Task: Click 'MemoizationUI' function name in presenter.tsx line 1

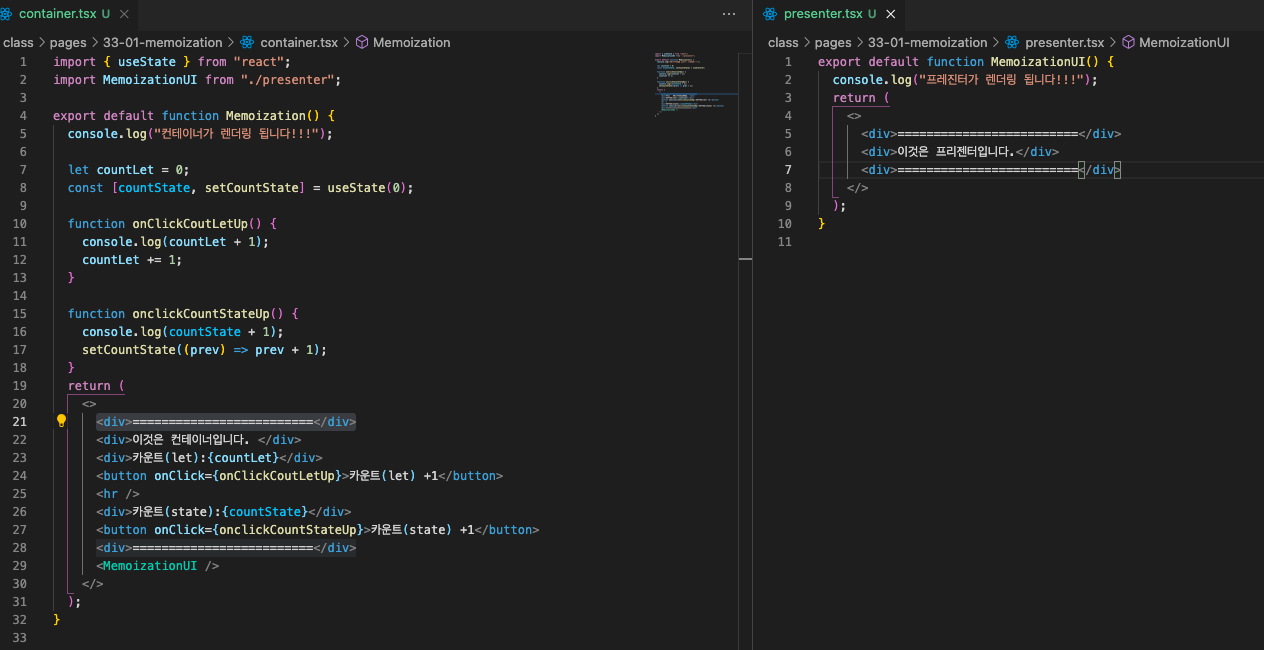Action: click(1037, 61)
